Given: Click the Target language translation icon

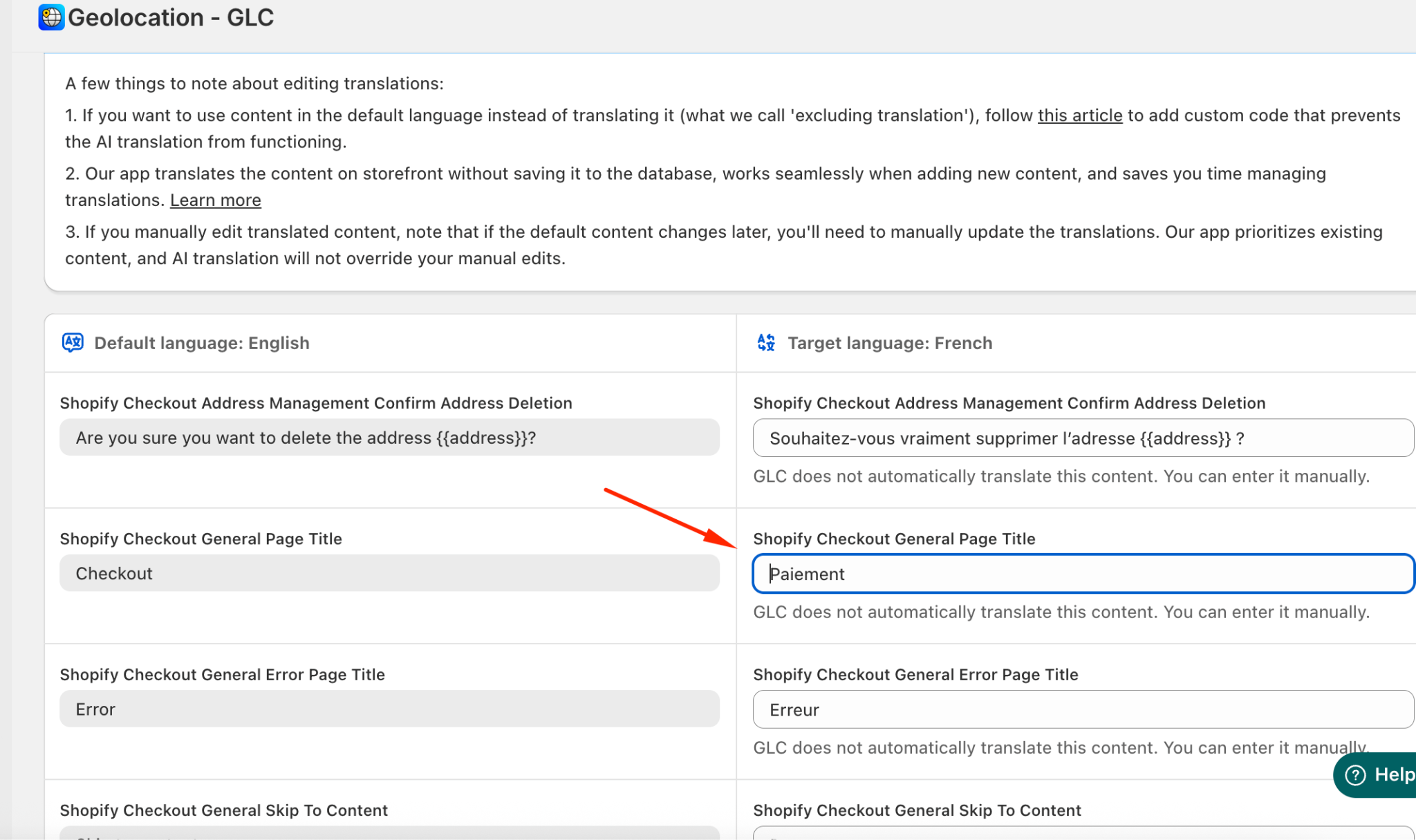Looking at the screenshot, I should [x=766, y=342].
